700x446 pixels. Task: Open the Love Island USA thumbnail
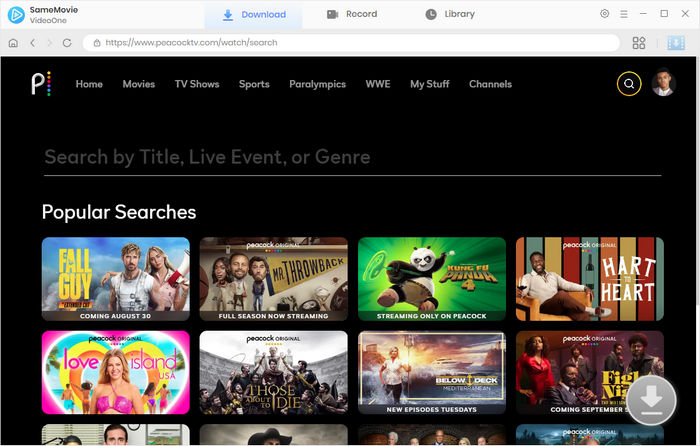[x=116, y=372]
